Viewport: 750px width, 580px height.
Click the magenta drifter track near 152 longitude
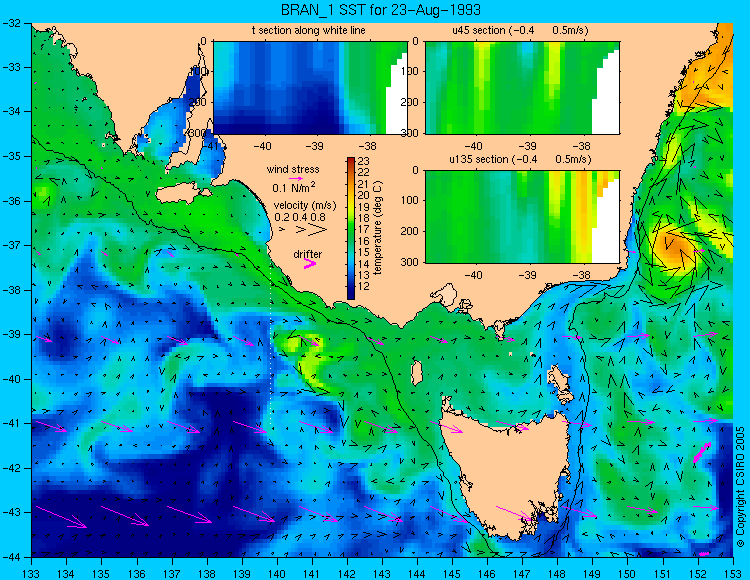[702, 452]
